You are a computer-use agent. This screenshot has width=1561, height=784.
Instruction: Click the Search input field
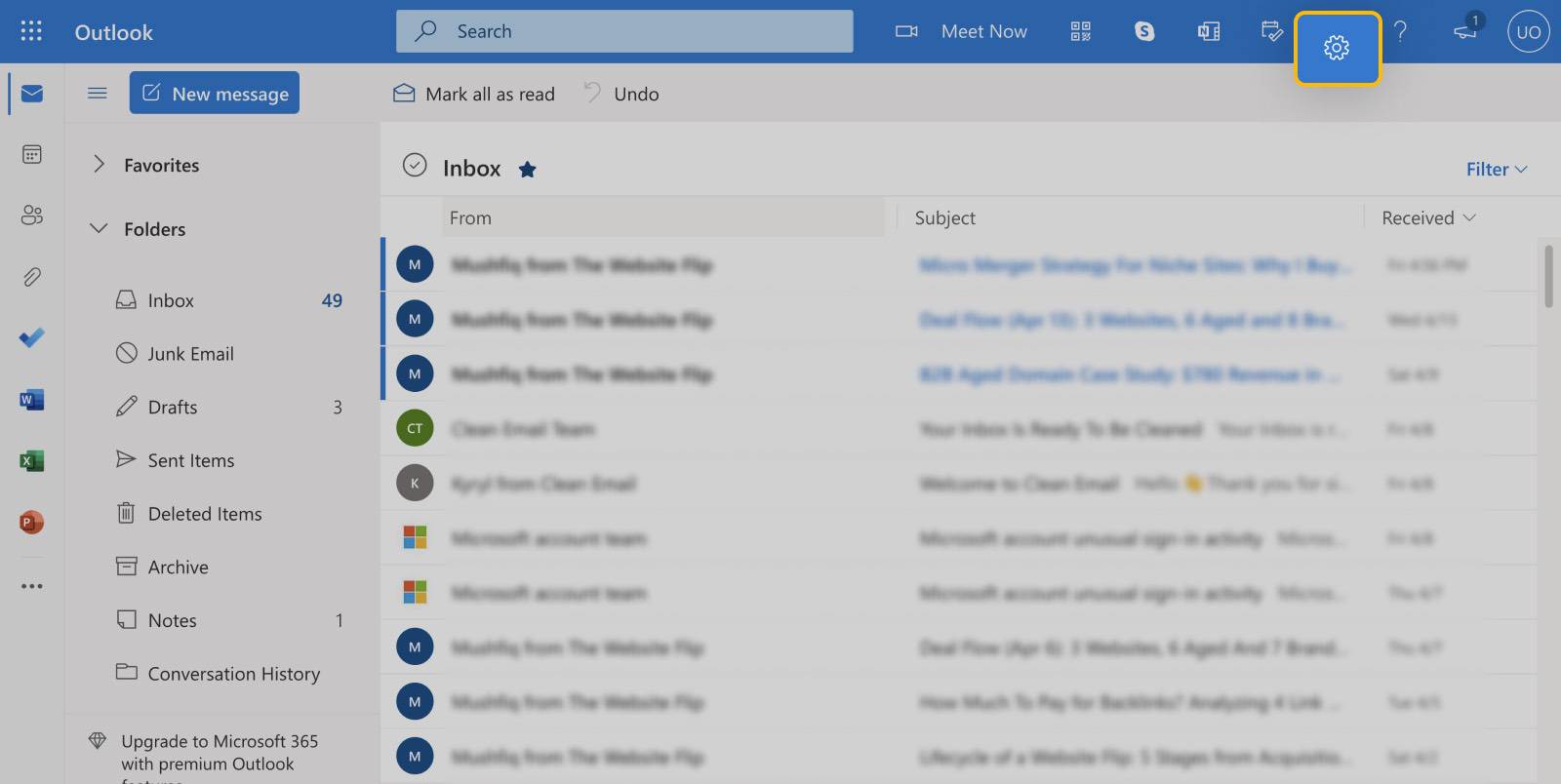[624, 32]
